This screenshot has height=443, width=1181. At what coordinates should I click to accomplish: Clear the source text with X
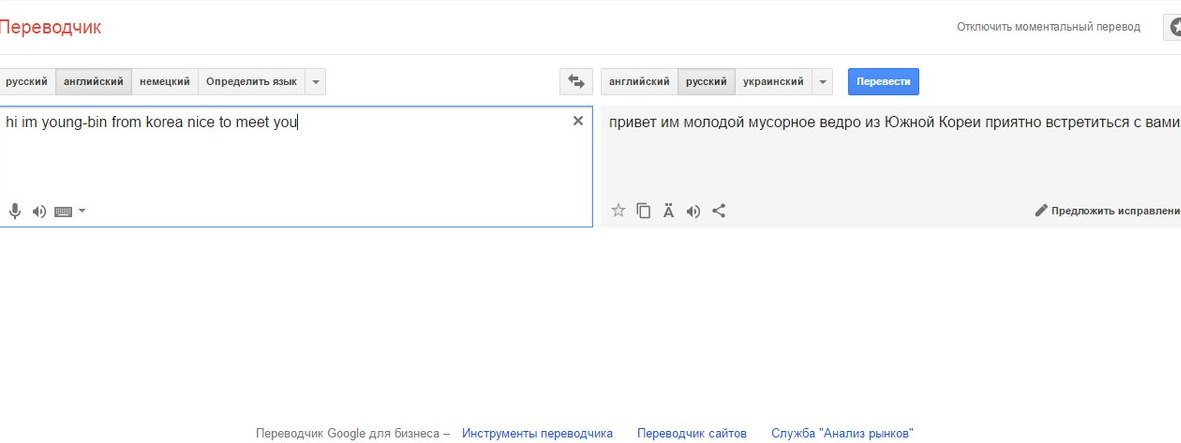577,121
